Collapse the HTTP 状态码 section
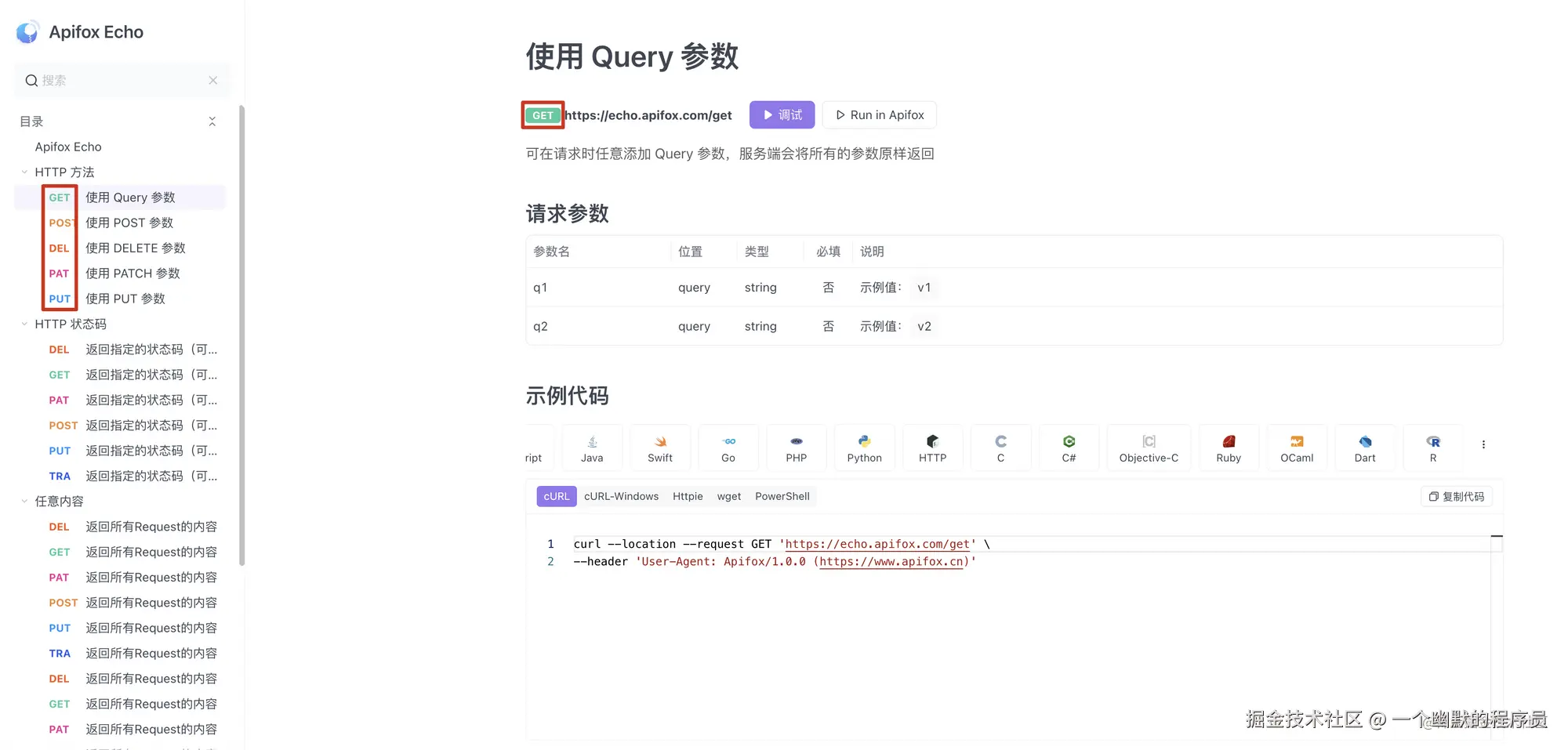 click(24, 324)
